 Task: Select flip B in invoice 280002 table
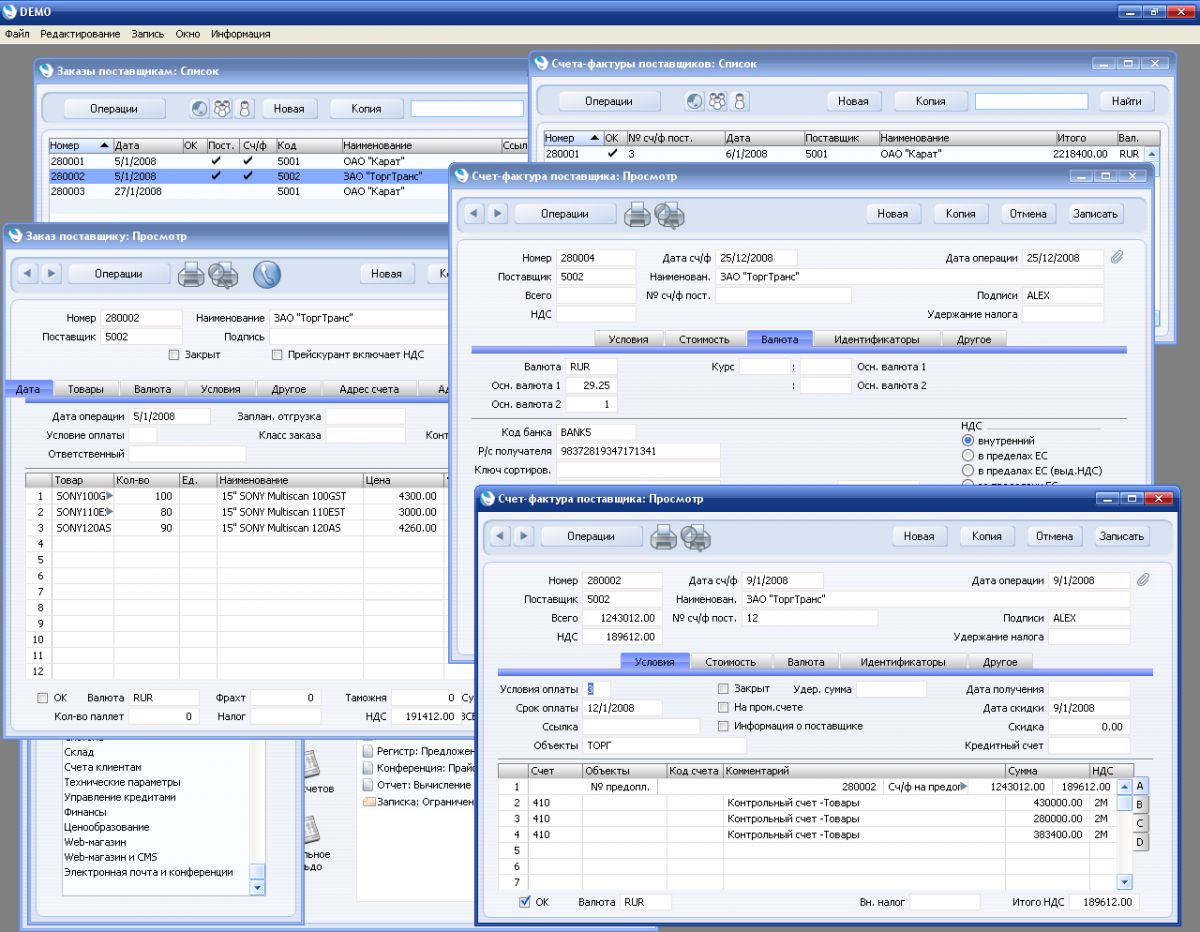click(1140, 804)
